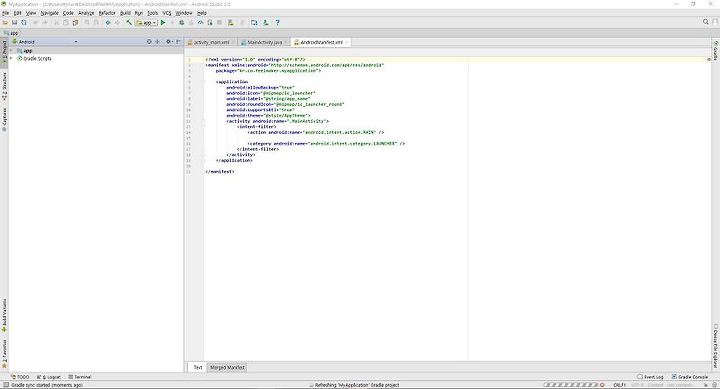
Task: Click the Cut scissors icon
Action: coord(56,22)
